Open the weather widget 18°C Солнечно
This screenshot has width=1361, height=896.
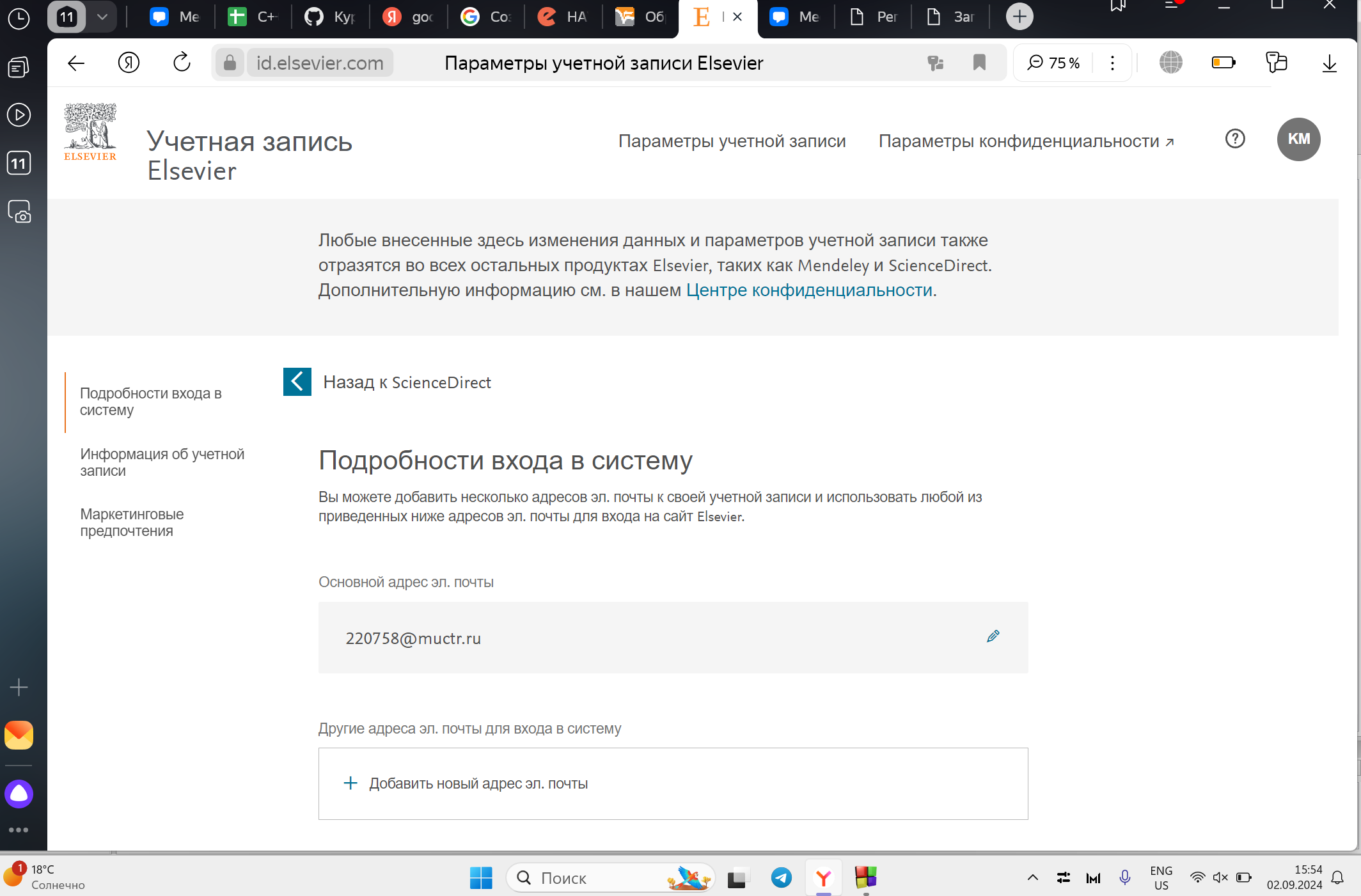pyautogui.click(x=45, y=877)
